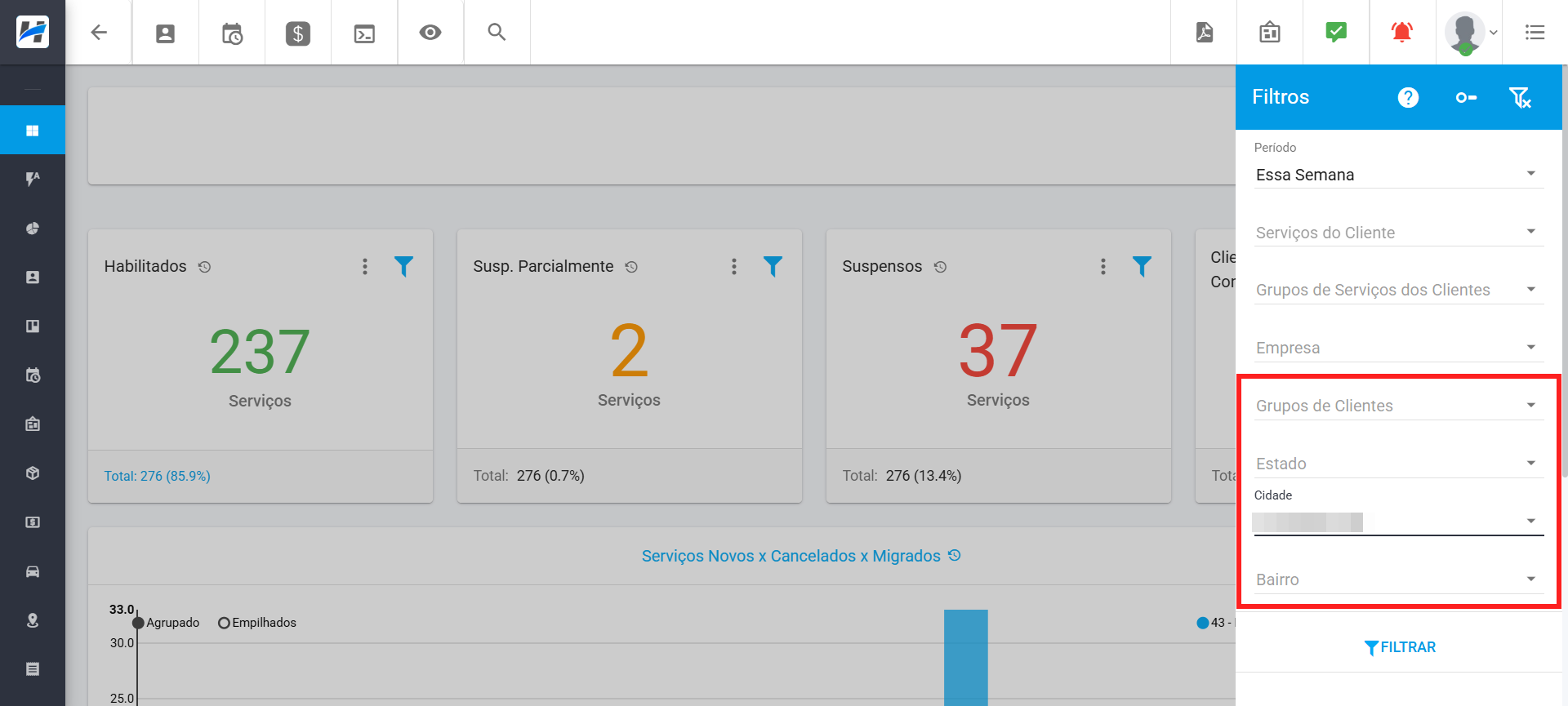1568x706 pixels.
Task: Expand Grupos de Serviços dos Clientes dropdown
Action: tap(1399, 290)
